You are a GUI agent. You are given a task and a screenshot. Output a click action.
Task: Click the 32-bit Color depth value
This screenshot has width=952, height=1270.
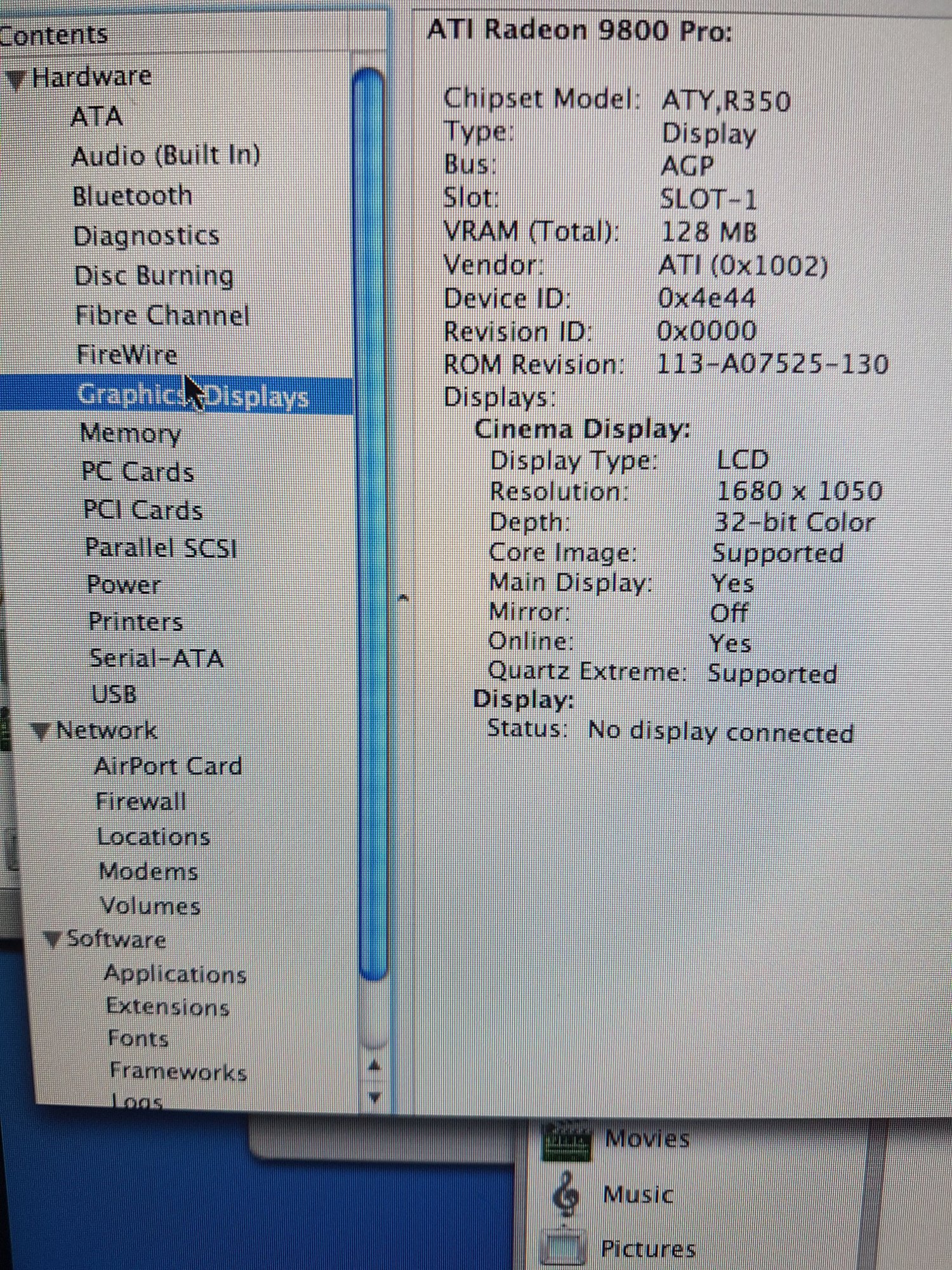click(x=794, y=522)
